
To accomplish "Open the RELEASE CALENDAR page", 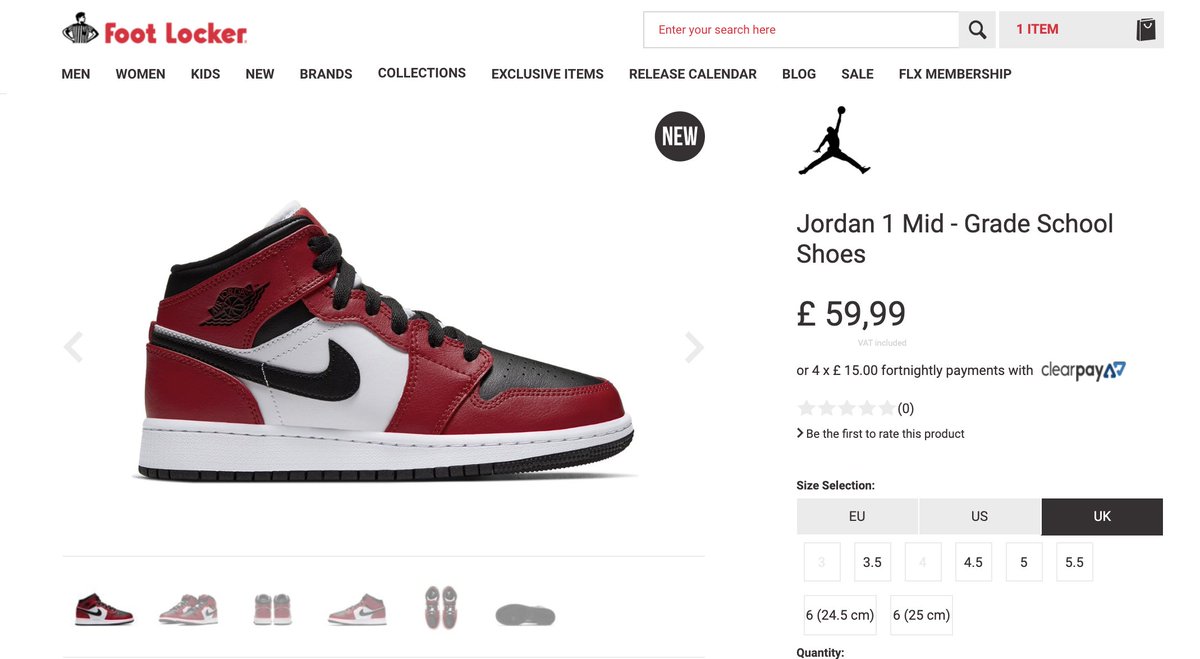I will pyautogui.click(x=693, y=74).
